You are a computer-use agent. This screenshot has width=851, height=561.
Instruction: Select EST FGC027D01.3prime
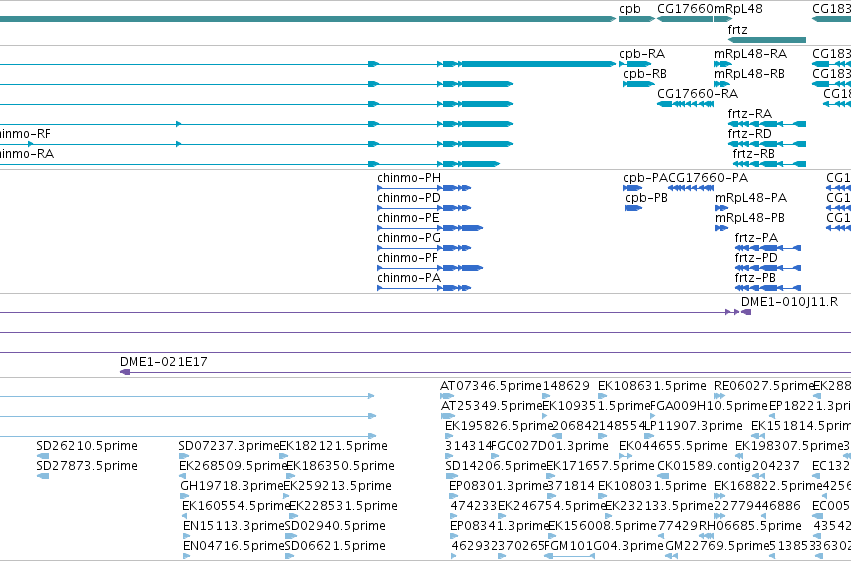[494, 456]
